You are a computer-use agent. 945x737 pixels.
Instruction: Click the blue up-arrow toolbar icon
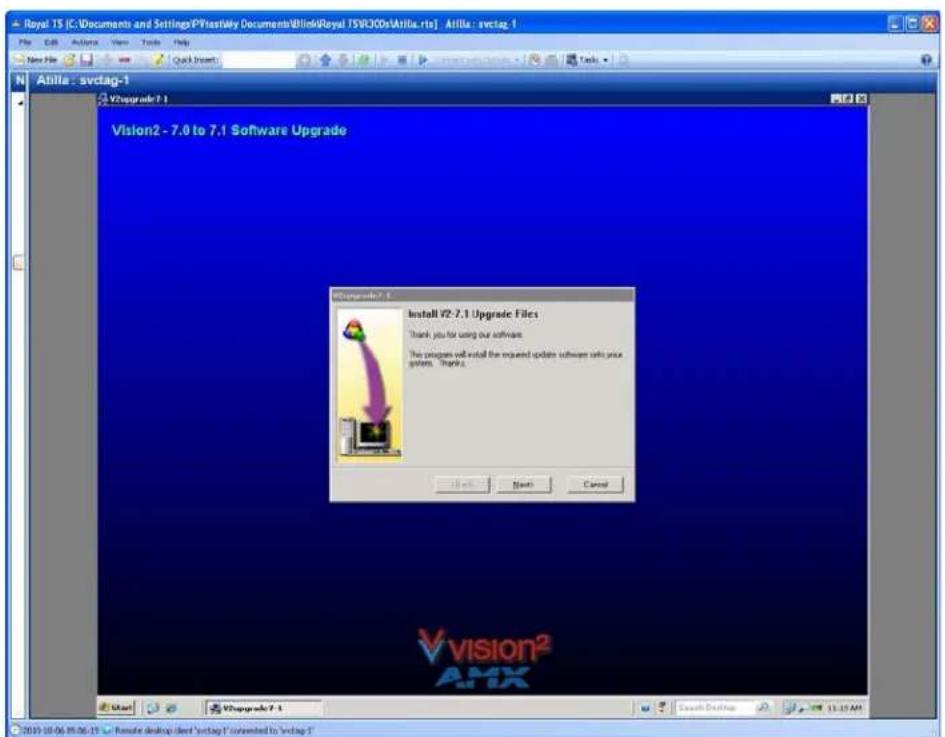coord(325,60)
